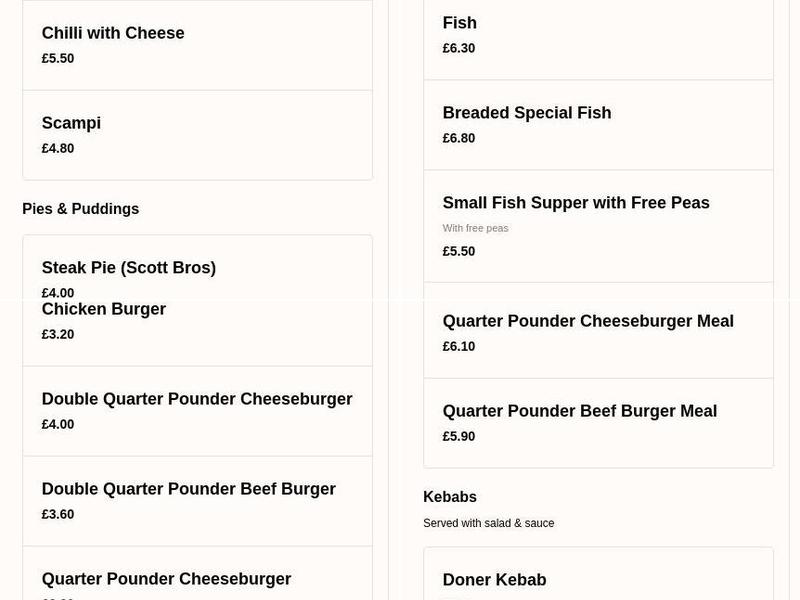Select the Chicken Burger item
The image size is (800, 600).
pos(103,309)
